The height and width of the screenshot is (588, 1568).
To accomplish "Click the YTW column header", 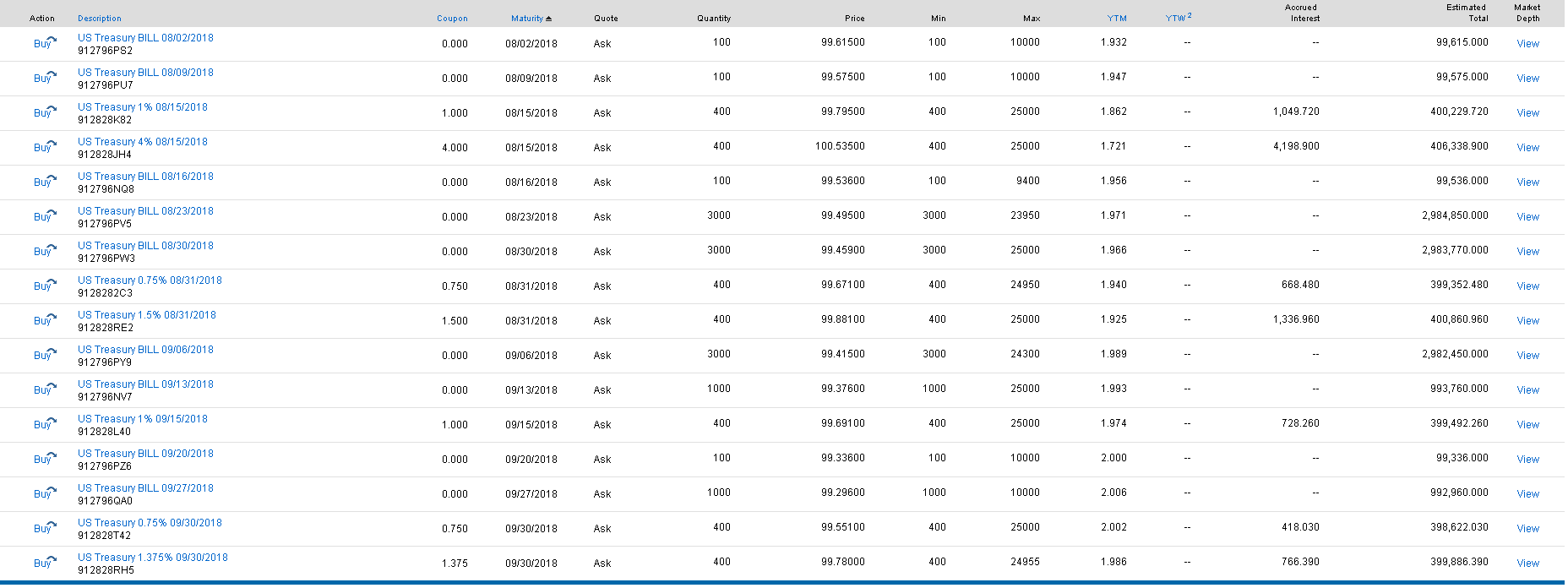I will [1176, 19].
